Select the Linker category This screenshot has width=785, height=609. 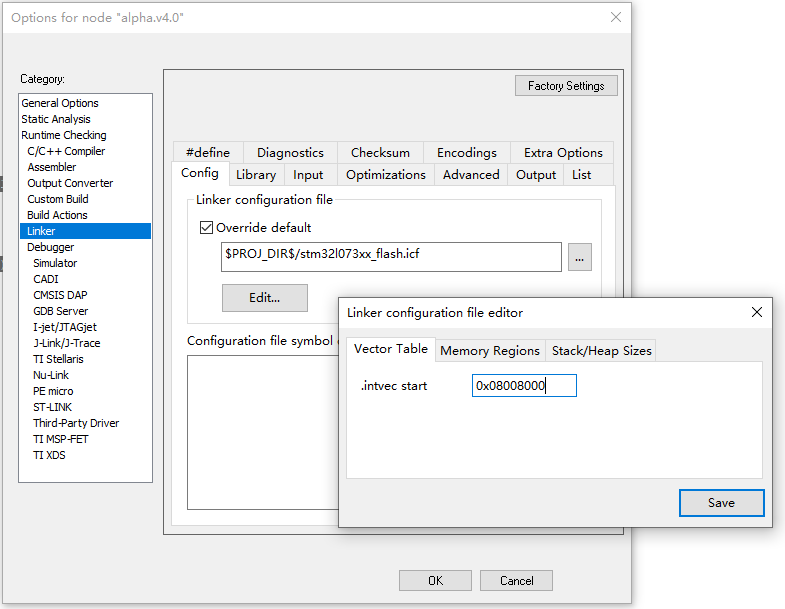[x=85, y=231]
